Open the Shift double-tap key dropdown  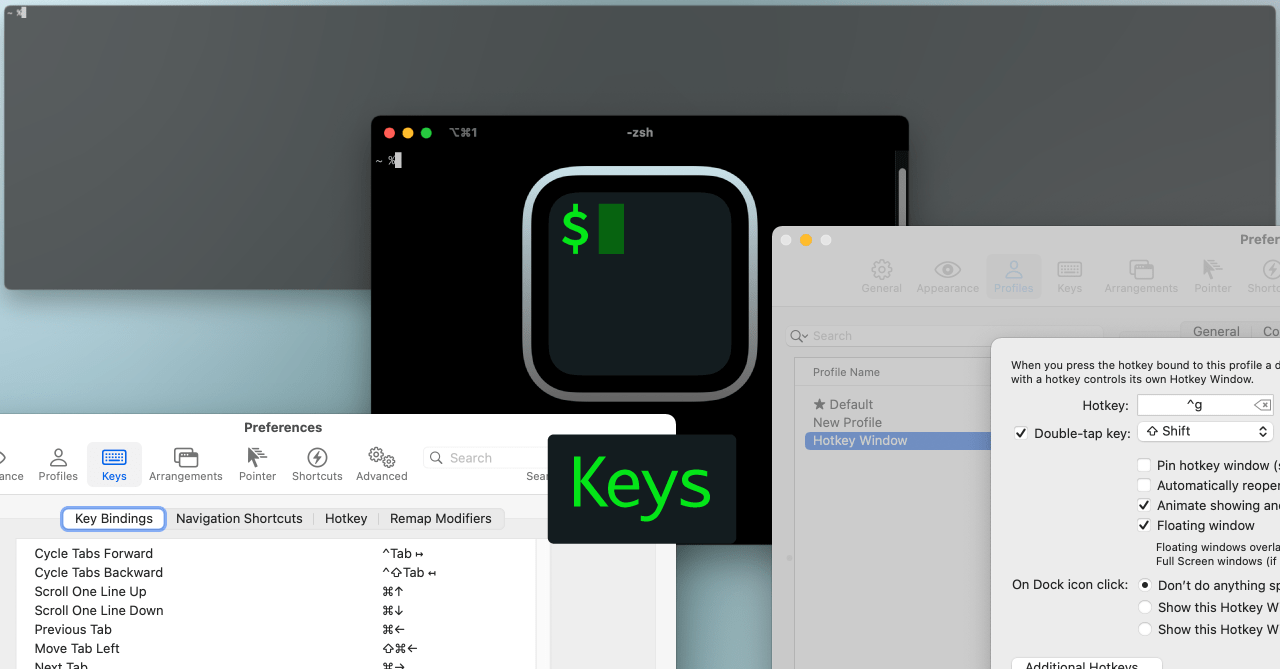point(1205,431)
